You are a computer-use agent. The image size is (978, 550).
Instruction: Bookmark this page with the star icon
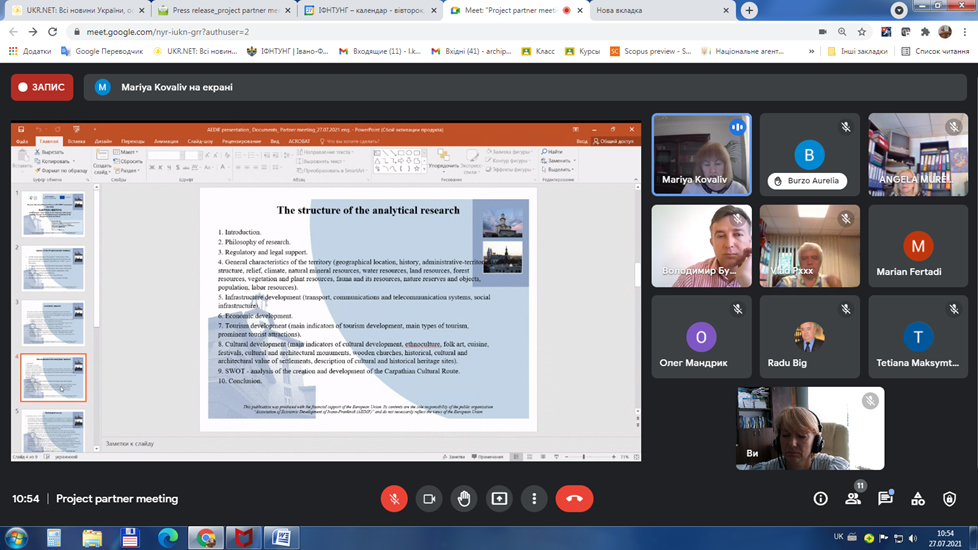(862, 32)
